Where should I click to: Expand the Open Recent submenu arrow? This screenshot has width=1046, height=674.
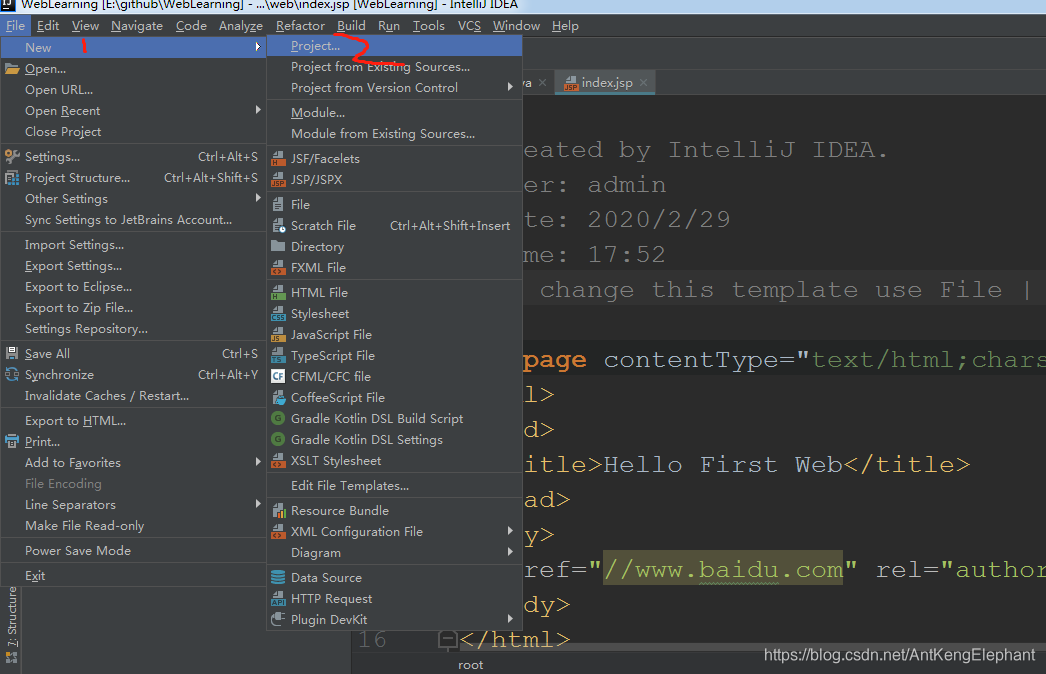[x=257, y=109]
